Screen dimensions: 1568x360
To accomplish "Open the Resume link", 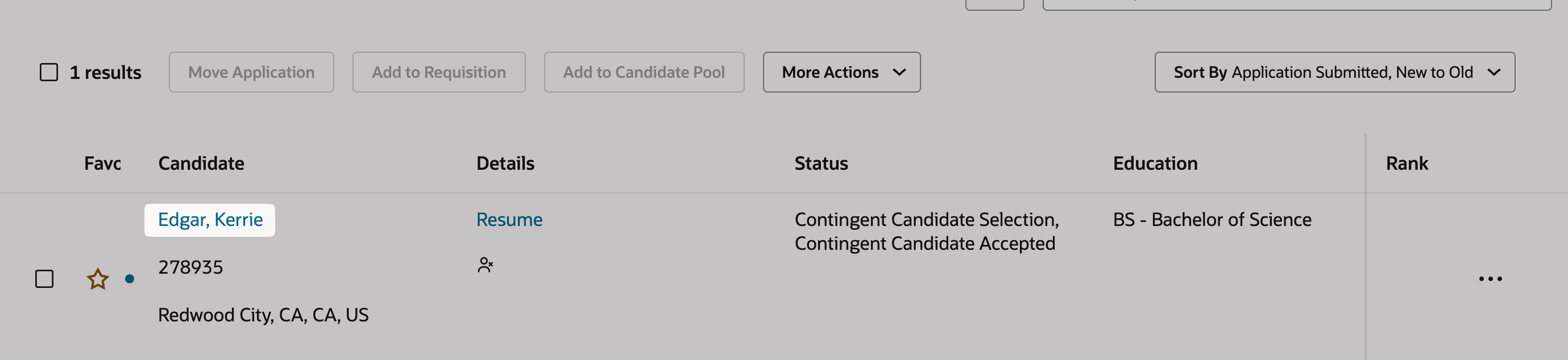I will [x=509, y=220].
